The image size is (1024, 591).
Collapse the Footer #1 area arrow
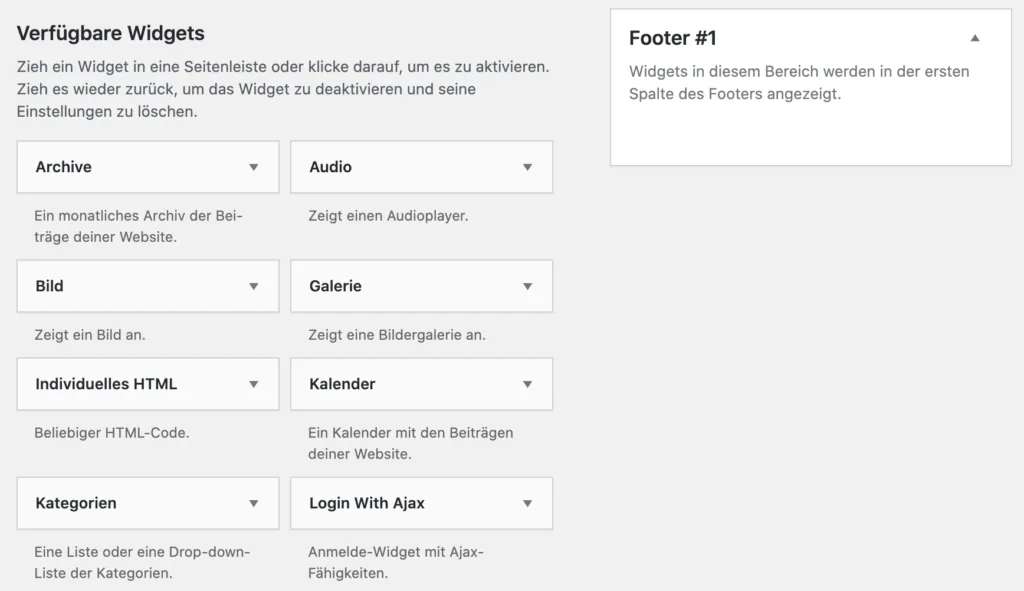point(975,38)
